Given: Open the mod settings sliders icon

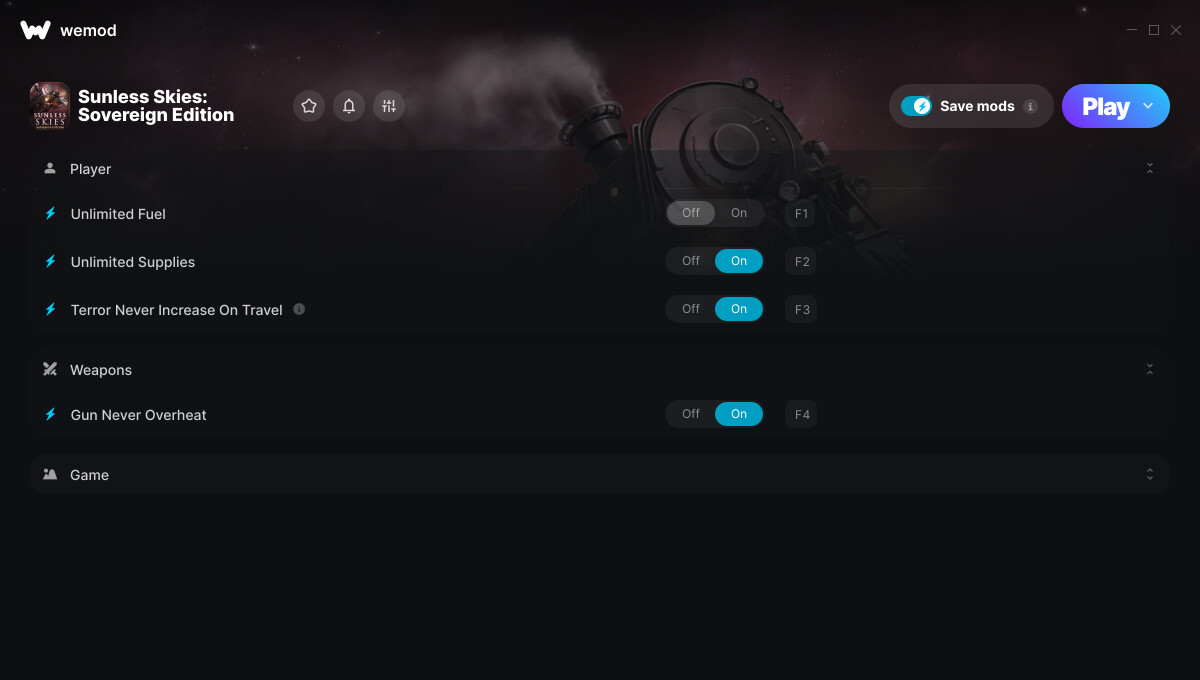Looking at the screenshot, I should click(389, 106).
